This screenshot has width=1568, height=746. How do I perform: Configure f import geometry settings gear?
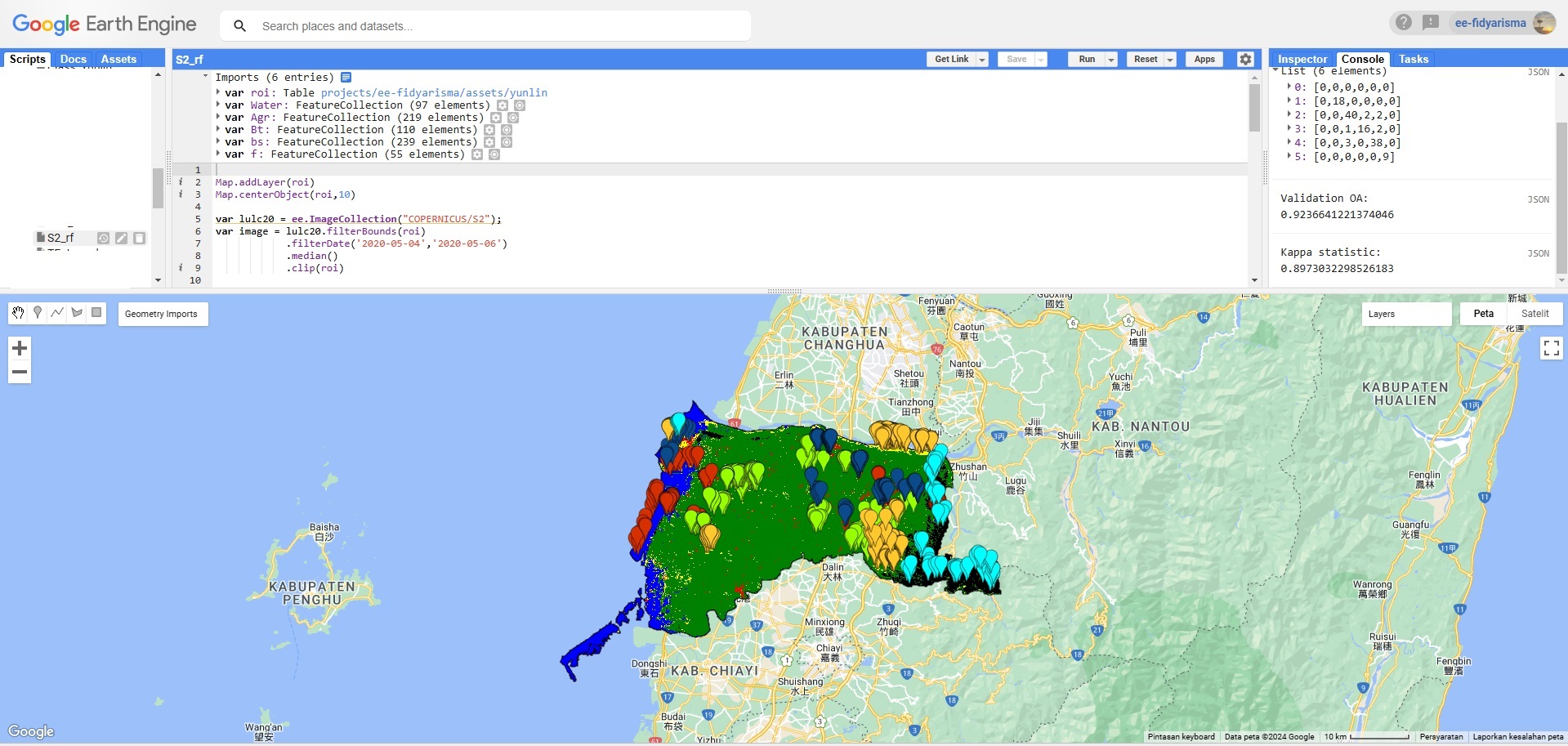[x=477, y=154]
